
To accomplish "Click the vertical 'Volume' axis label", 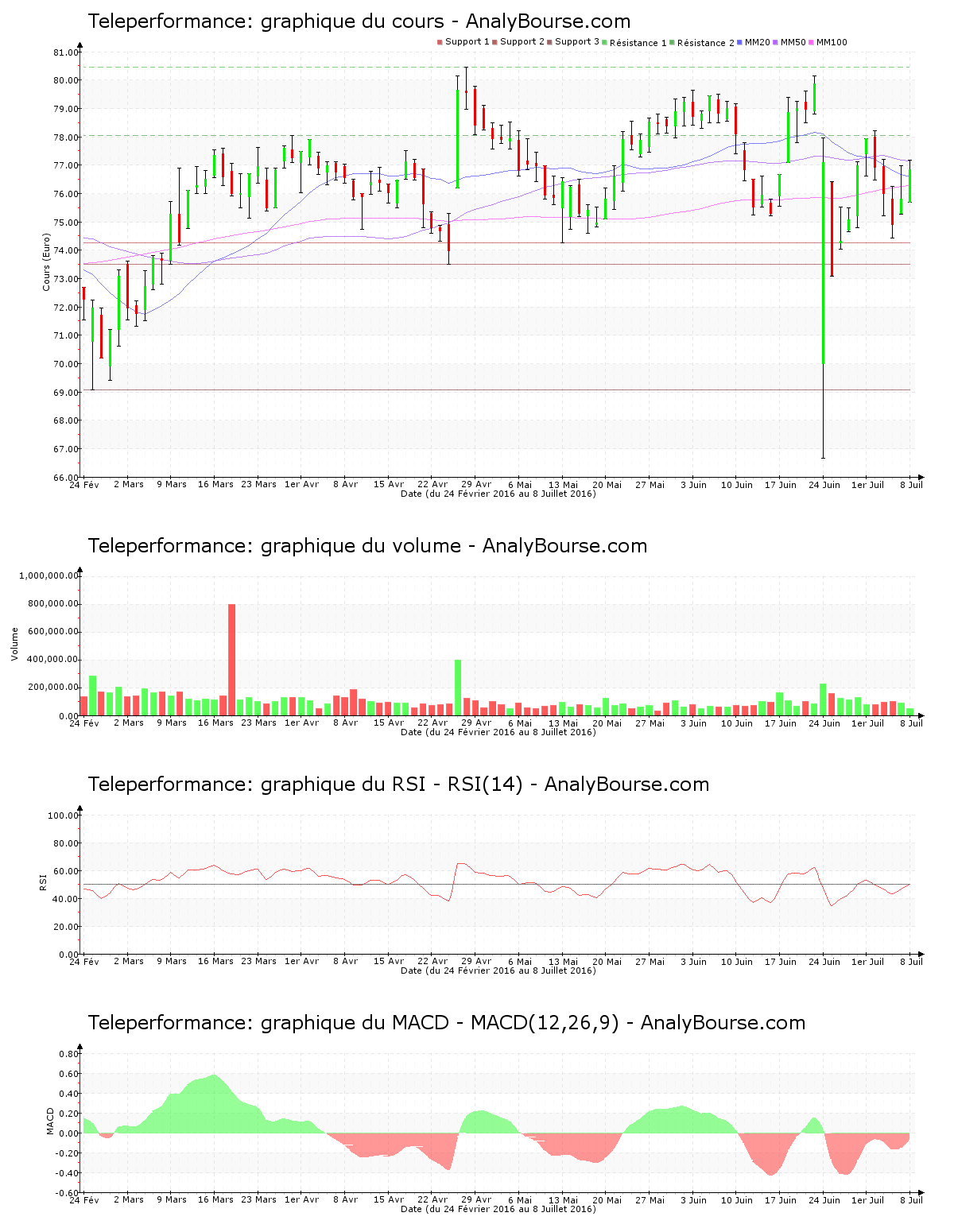I will click(14, 644).
